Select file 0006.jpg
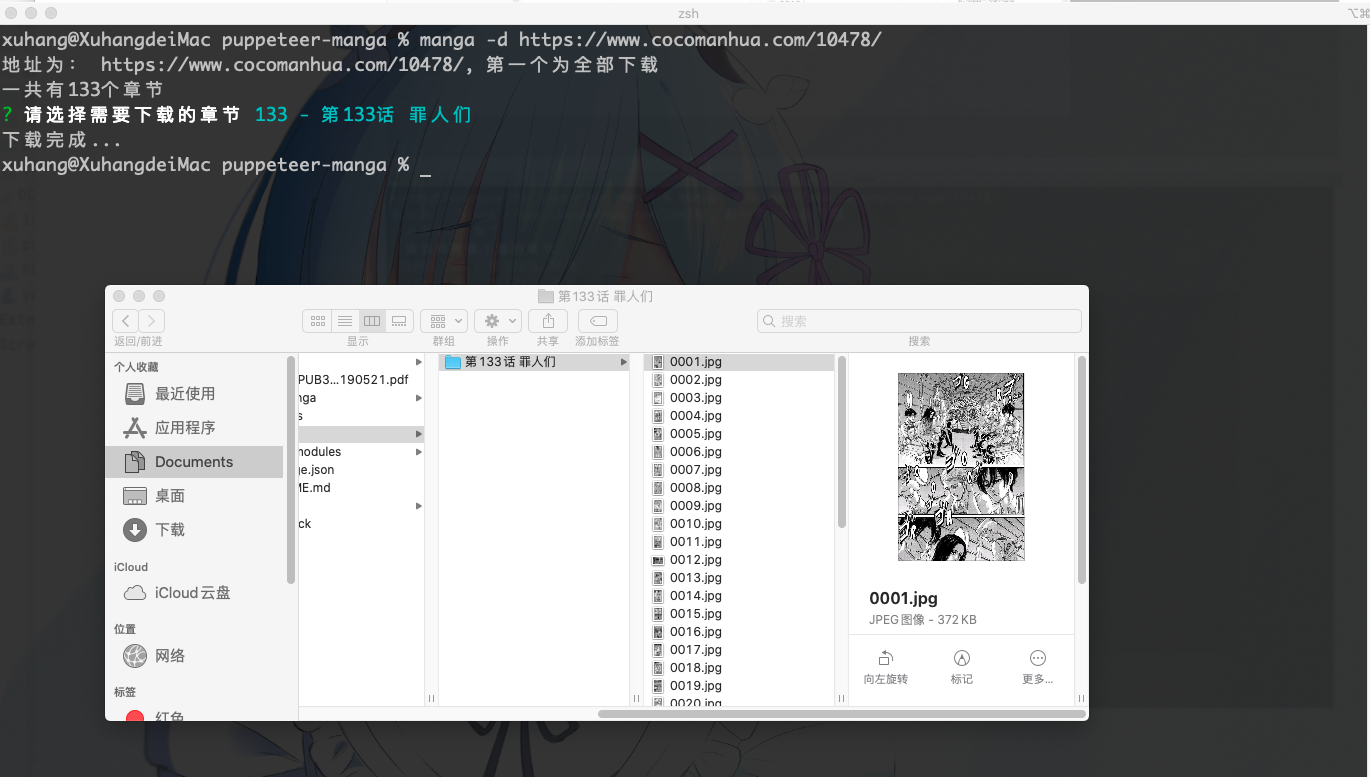1370x777 pixels. (x=738, y=452)
